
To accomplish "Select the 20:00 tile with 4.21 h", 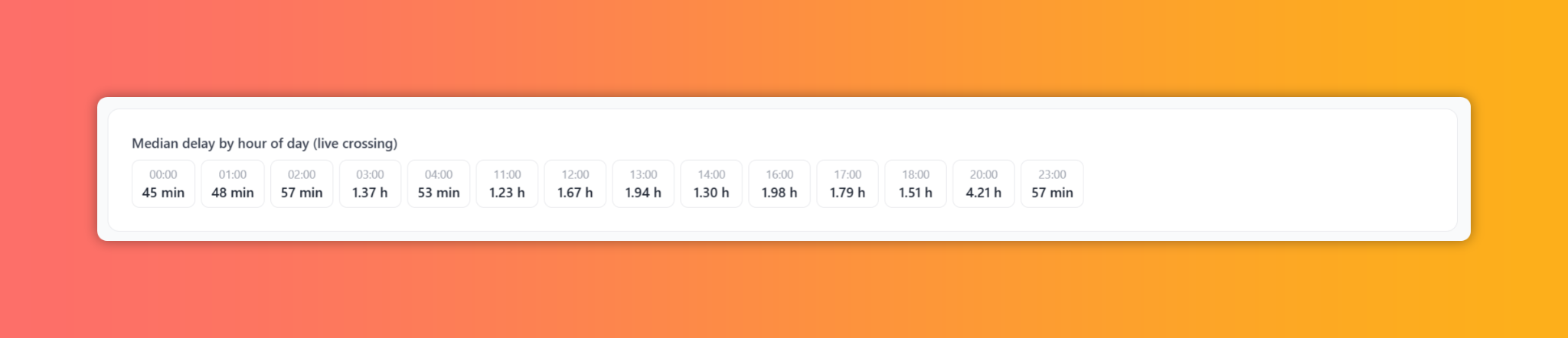I will coord(984,184).
